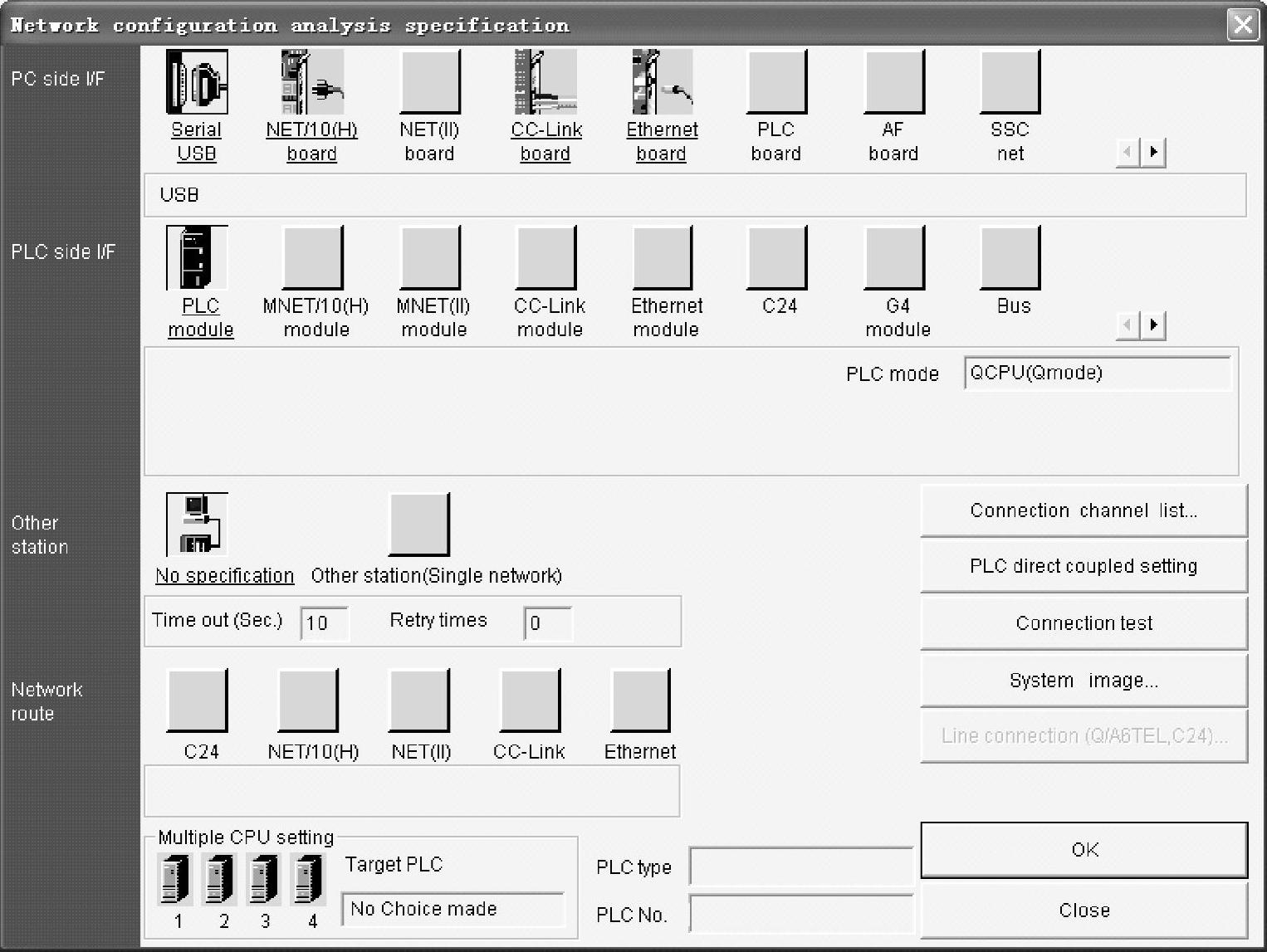Select the PLC module icon
The height and width of the screenshot is (952, 1267).
pyautogui.click(x=197, y=257)
